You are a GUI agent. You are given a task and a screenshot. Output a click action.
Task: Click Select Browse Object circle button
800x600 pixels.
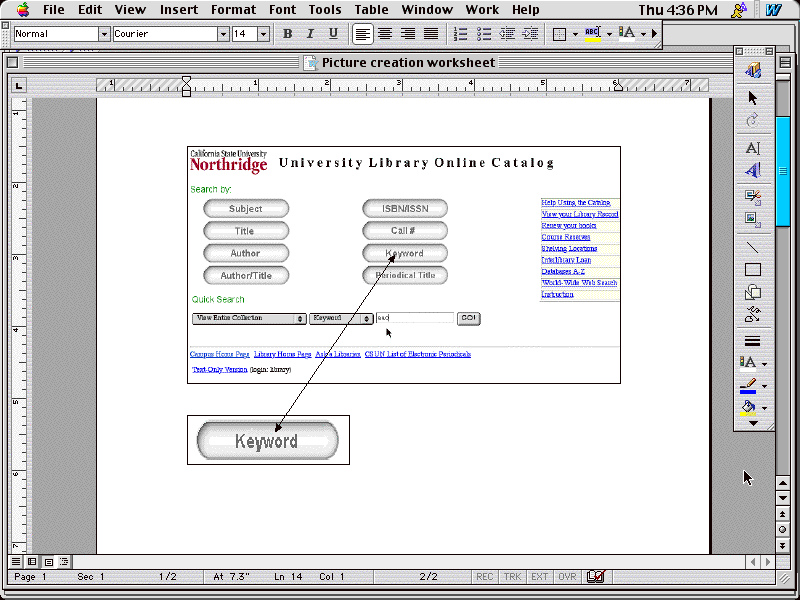click(783, 530)
